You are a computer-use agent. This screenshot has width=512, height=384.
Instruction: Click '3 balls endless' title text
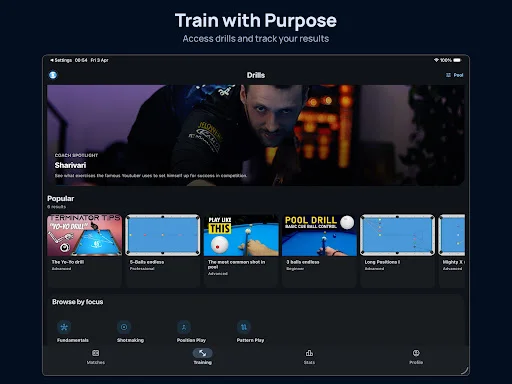click(x=303, y=262)
